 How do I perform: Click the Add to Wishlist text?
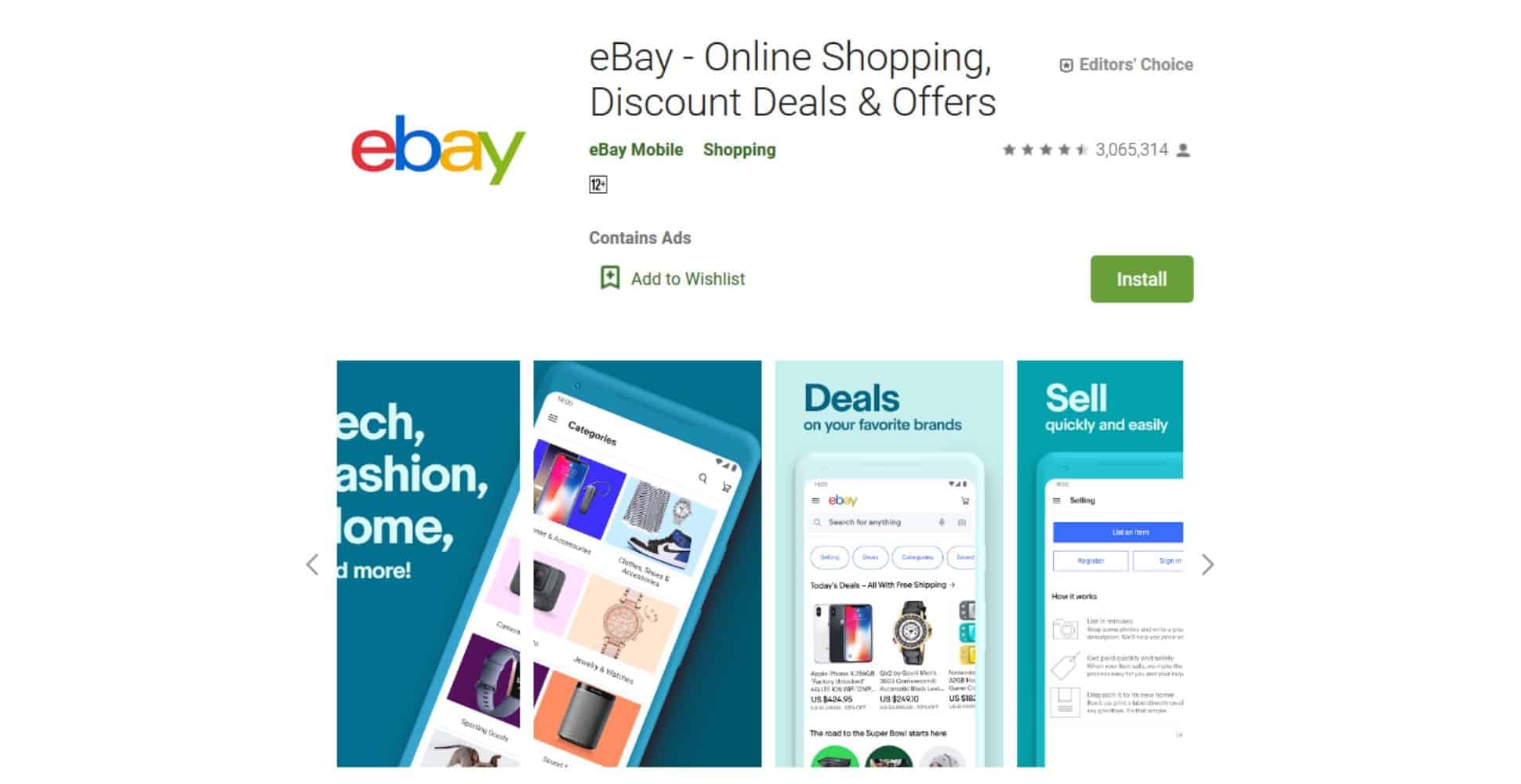click(688, 279)
